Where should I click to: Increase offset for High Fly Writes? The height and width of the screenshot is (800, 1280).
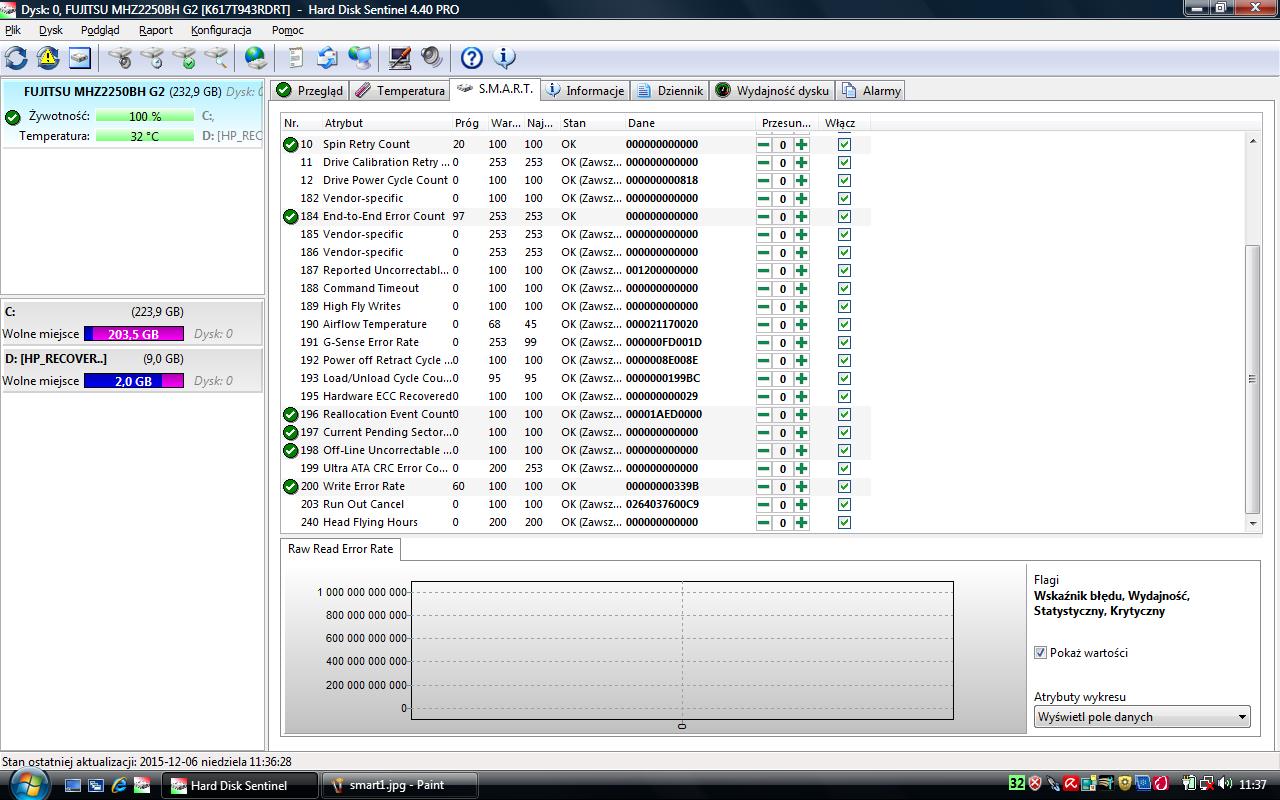(802, 307)
